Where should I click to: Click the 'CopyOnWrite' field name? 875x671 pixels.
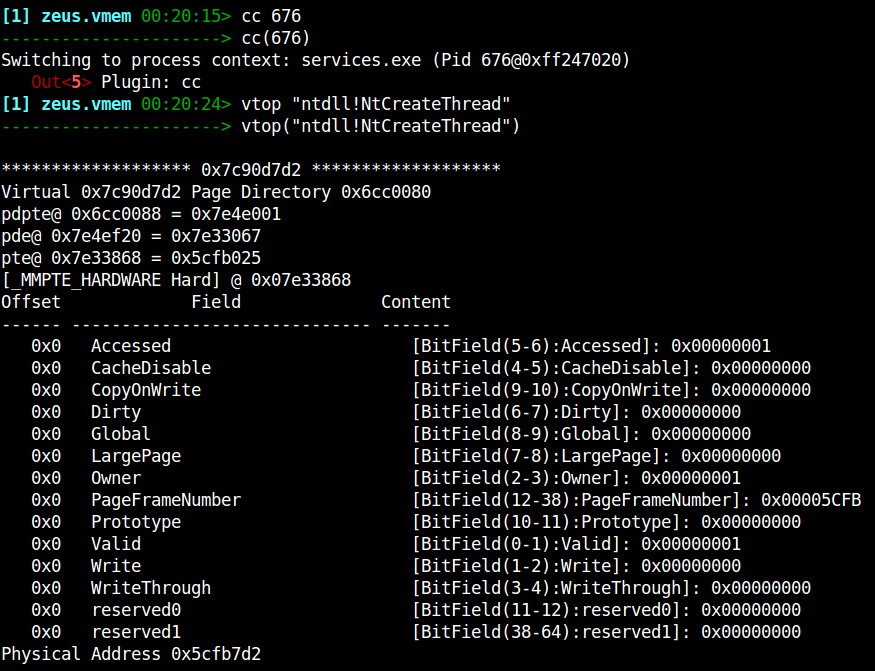[146, 390]
